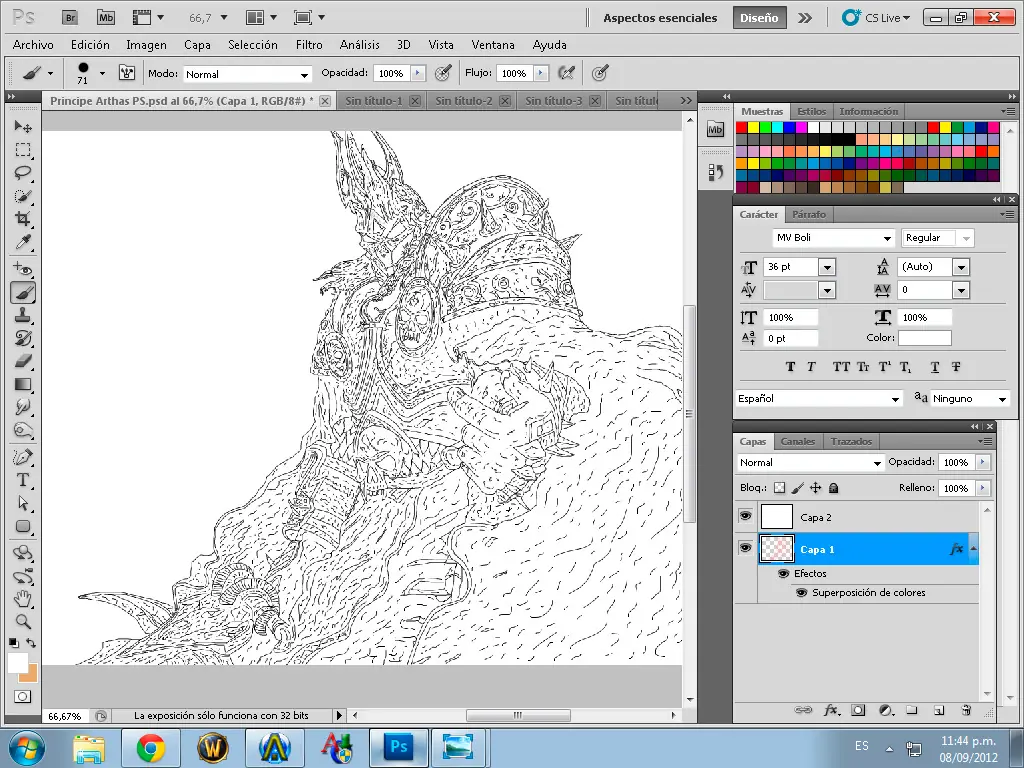
Task: Hide the Capa 2 layer
Action: [745, 516]
